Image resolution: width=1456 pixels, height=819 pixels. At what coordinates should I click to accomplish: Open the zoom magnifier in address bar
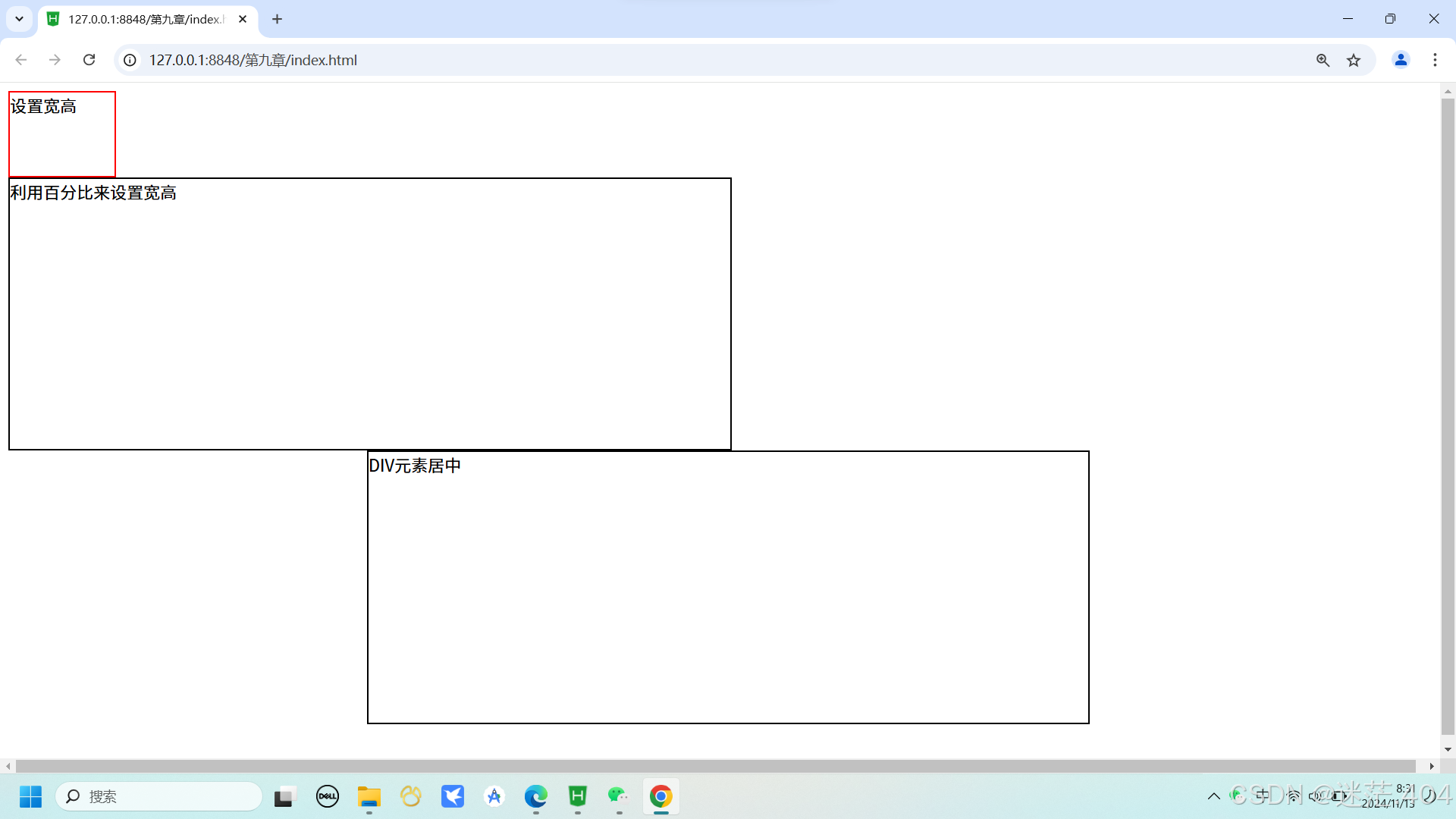tap(1323, 60)
